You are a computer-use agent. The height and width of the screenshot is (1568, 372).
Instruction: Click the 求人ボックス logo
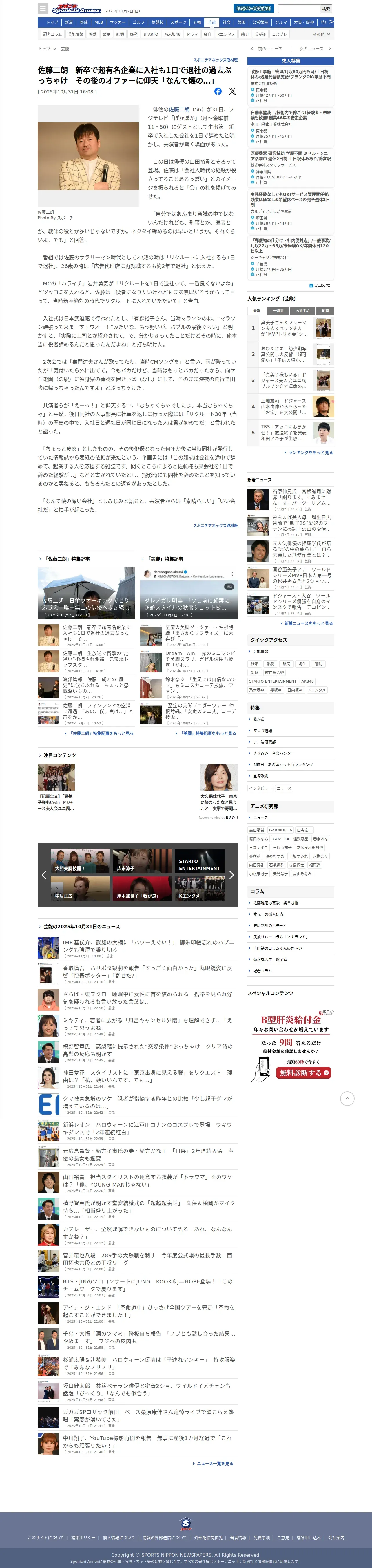(320, 285)
